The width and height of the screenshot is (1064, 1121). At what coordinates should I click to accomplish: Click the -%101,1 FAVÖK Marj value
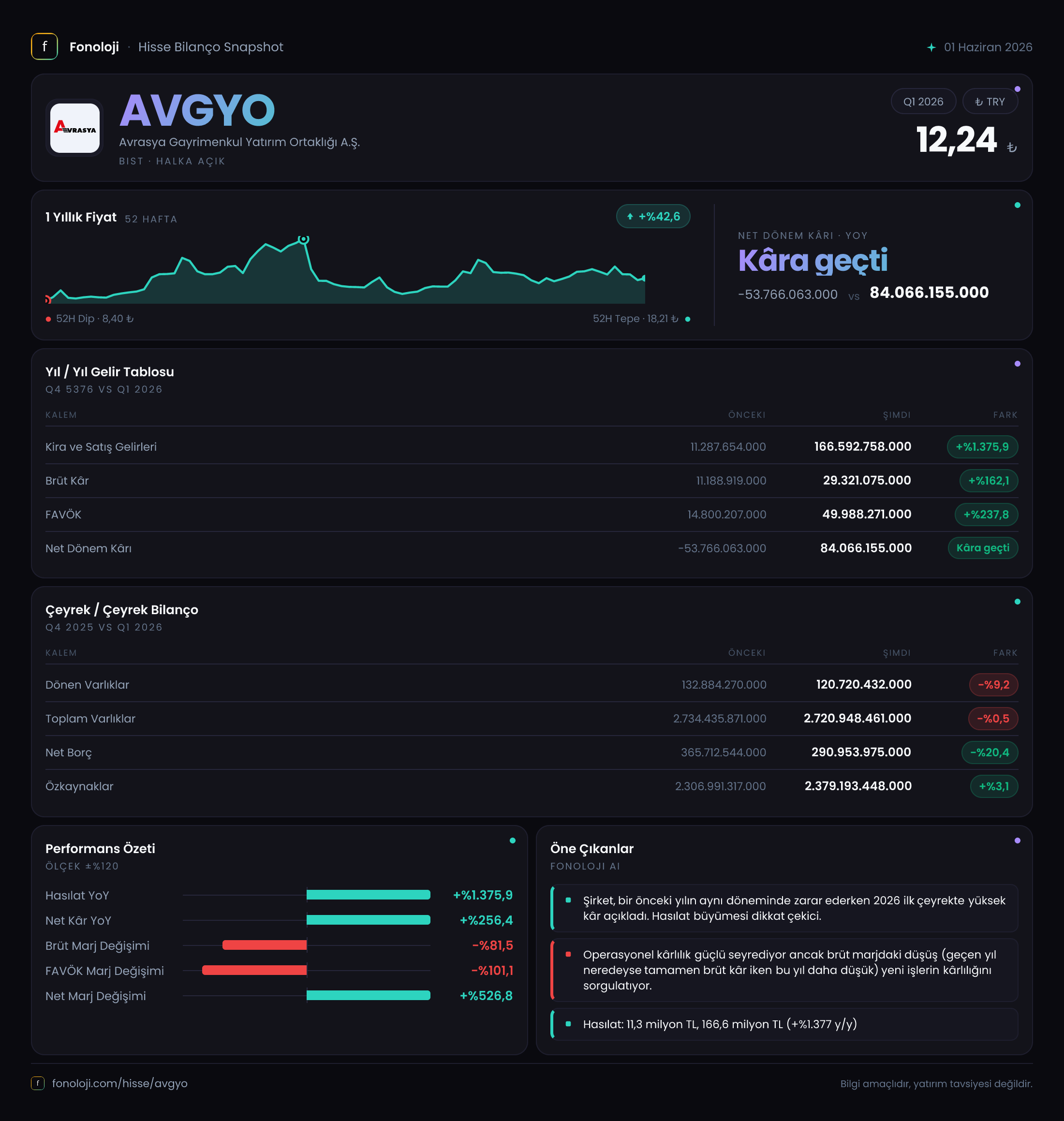pyautogui.click(x=492, y=970)
